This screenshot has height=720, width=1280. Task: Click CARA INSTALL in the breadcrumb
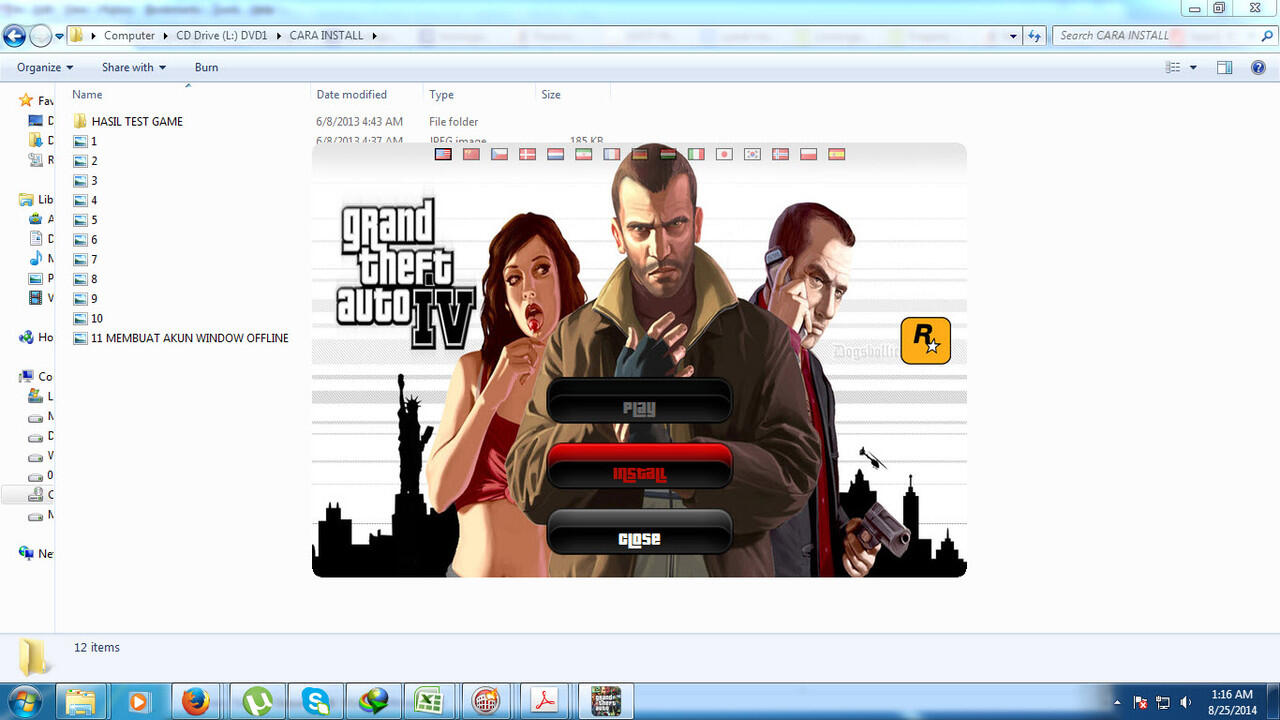click(x=327, y=35)
